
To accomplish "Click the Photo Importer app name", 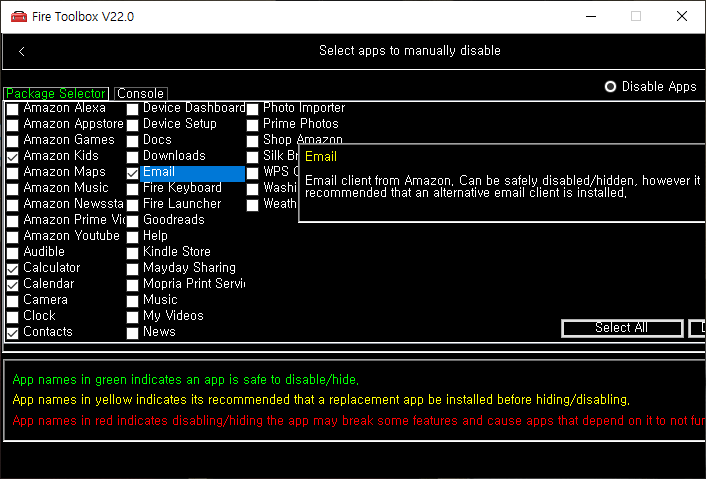I will (x=304, y=108).
